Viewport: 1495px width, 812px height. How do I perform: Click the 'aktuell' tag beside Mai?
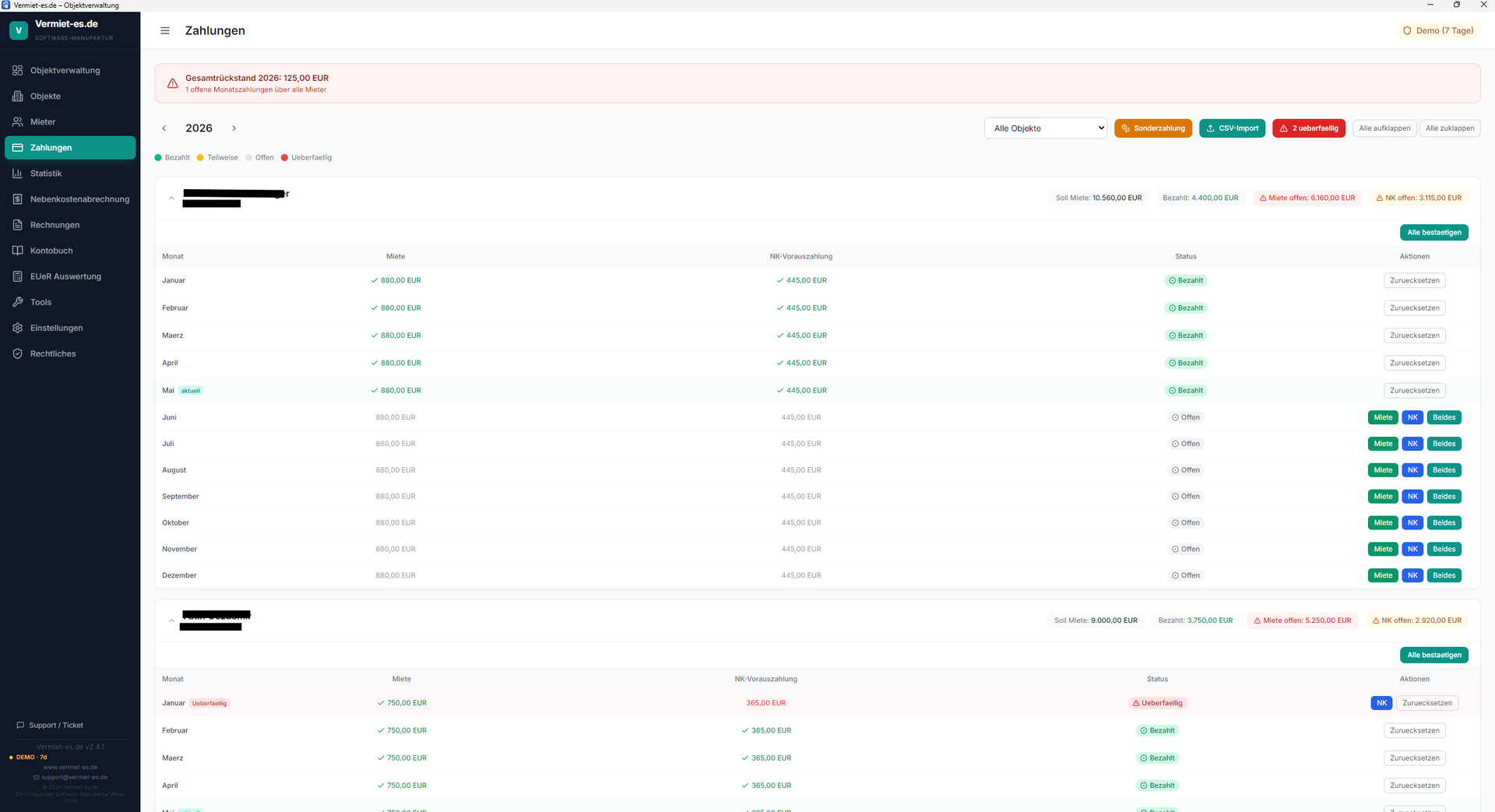[x=191, y=391]
